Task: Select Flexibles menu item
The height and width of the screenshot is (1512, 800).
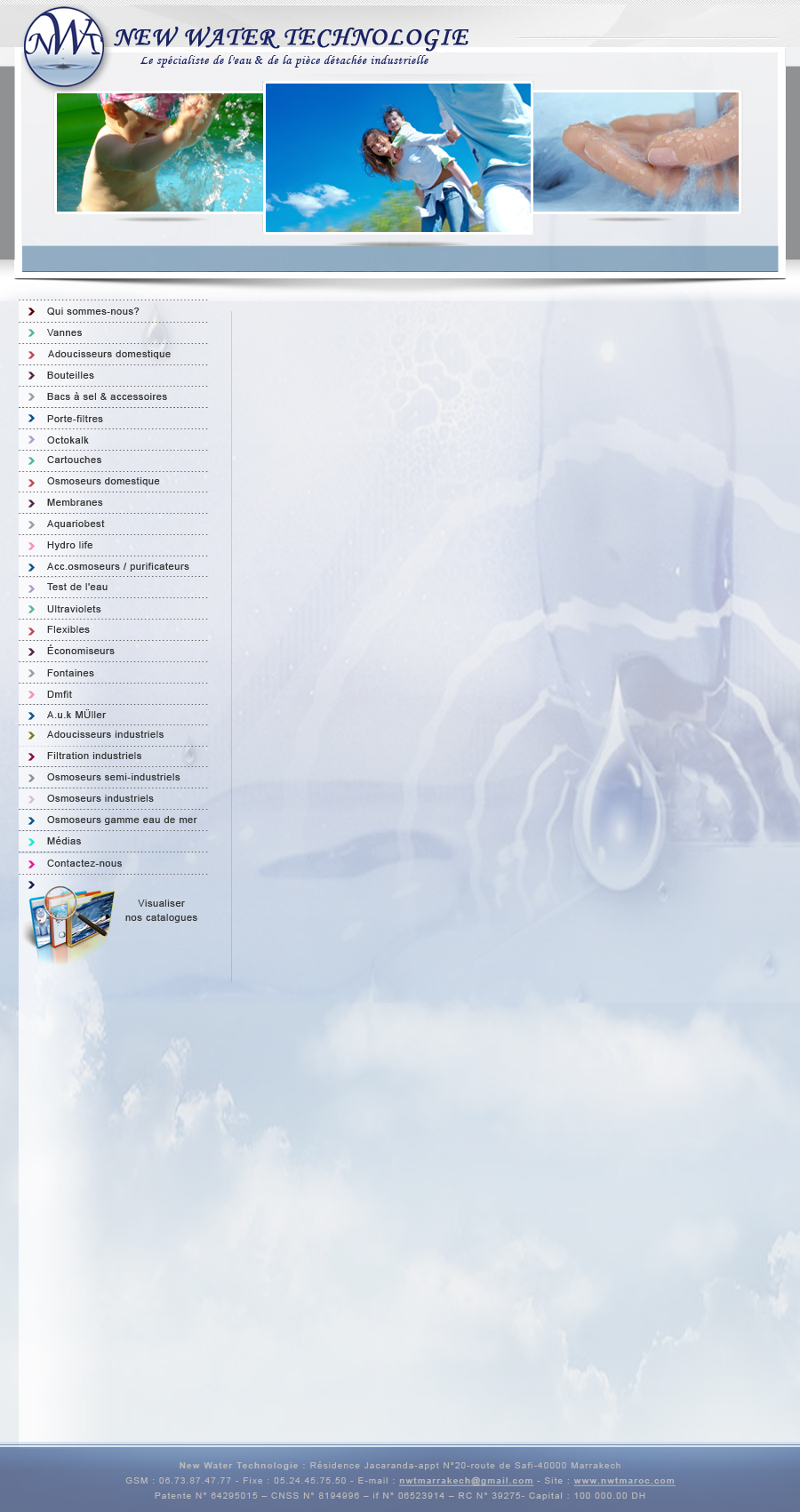Action: [x=68, y=629]
